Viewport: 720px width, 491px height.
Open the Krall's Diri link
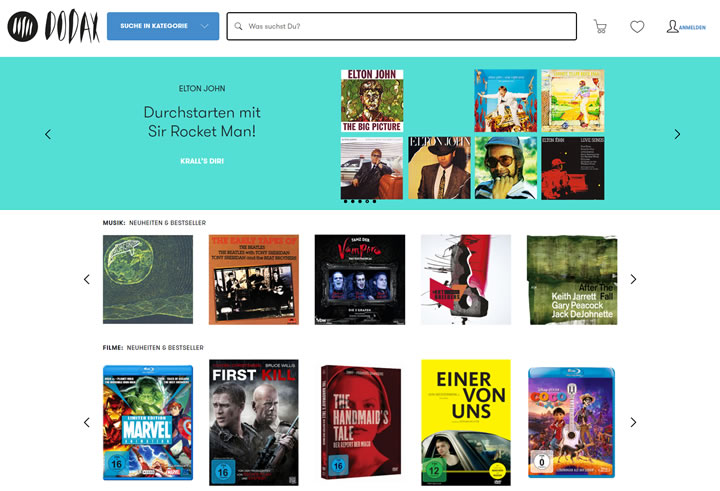click(201, 160)
